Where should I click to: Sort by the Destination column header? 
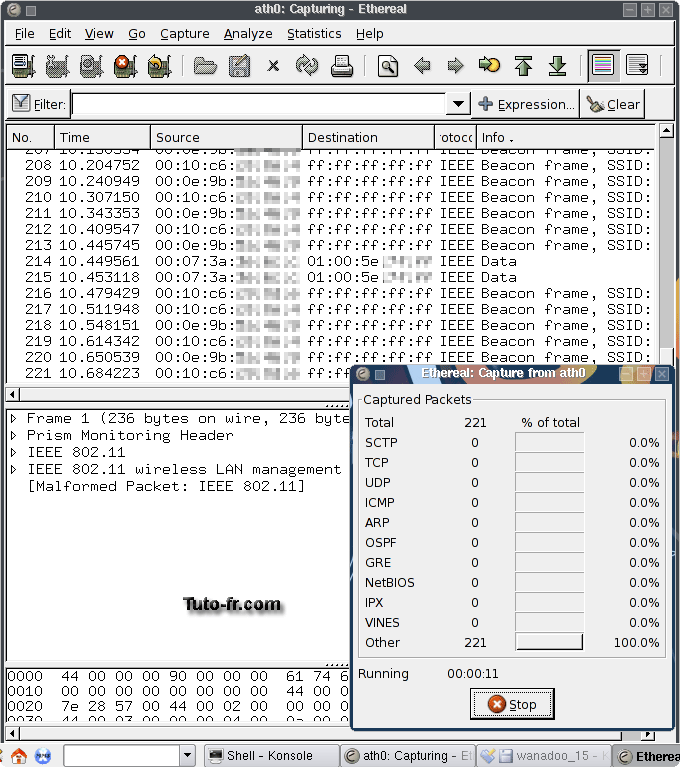point(368,137)
